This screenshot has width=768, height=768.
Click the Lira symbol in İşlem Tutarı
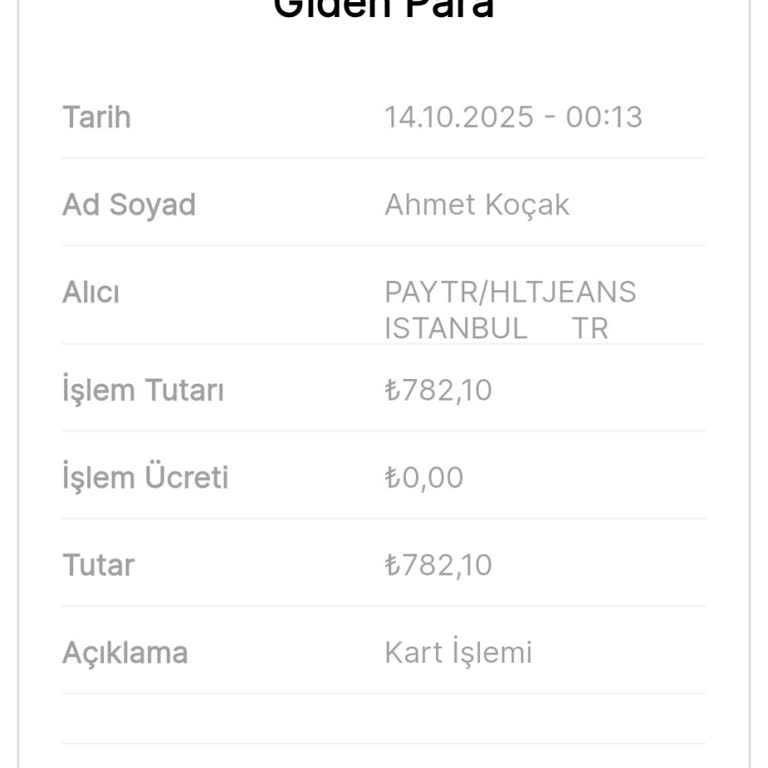pos(392,390)
